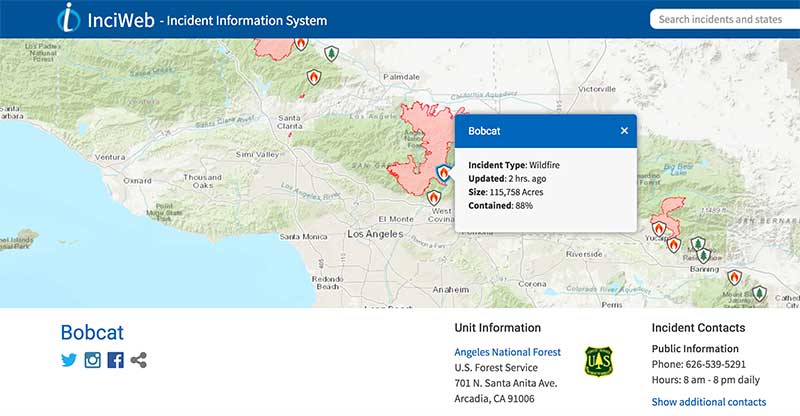Select the fire marker at the map's top edge
This screenshot has height=416, width=800.
tap(302, 44)
